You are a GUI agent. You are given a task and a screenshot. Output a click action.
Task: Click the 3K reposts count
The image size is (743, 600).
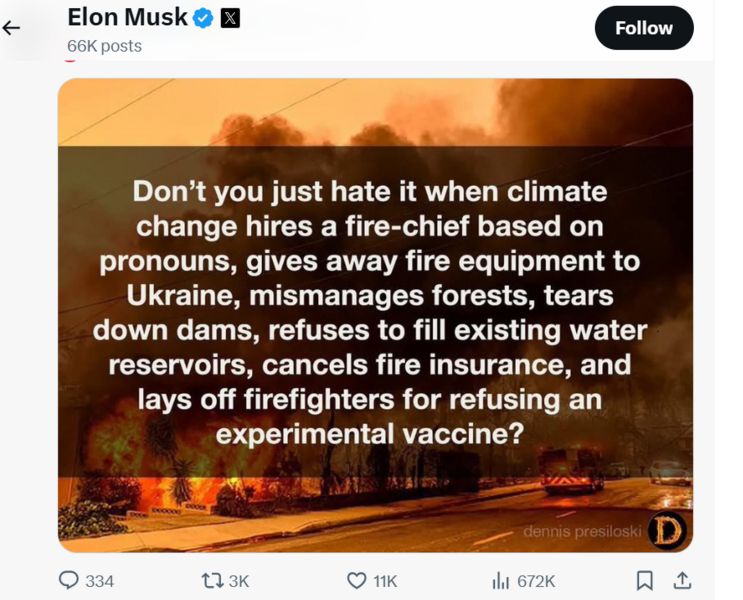tap(238, 581)
